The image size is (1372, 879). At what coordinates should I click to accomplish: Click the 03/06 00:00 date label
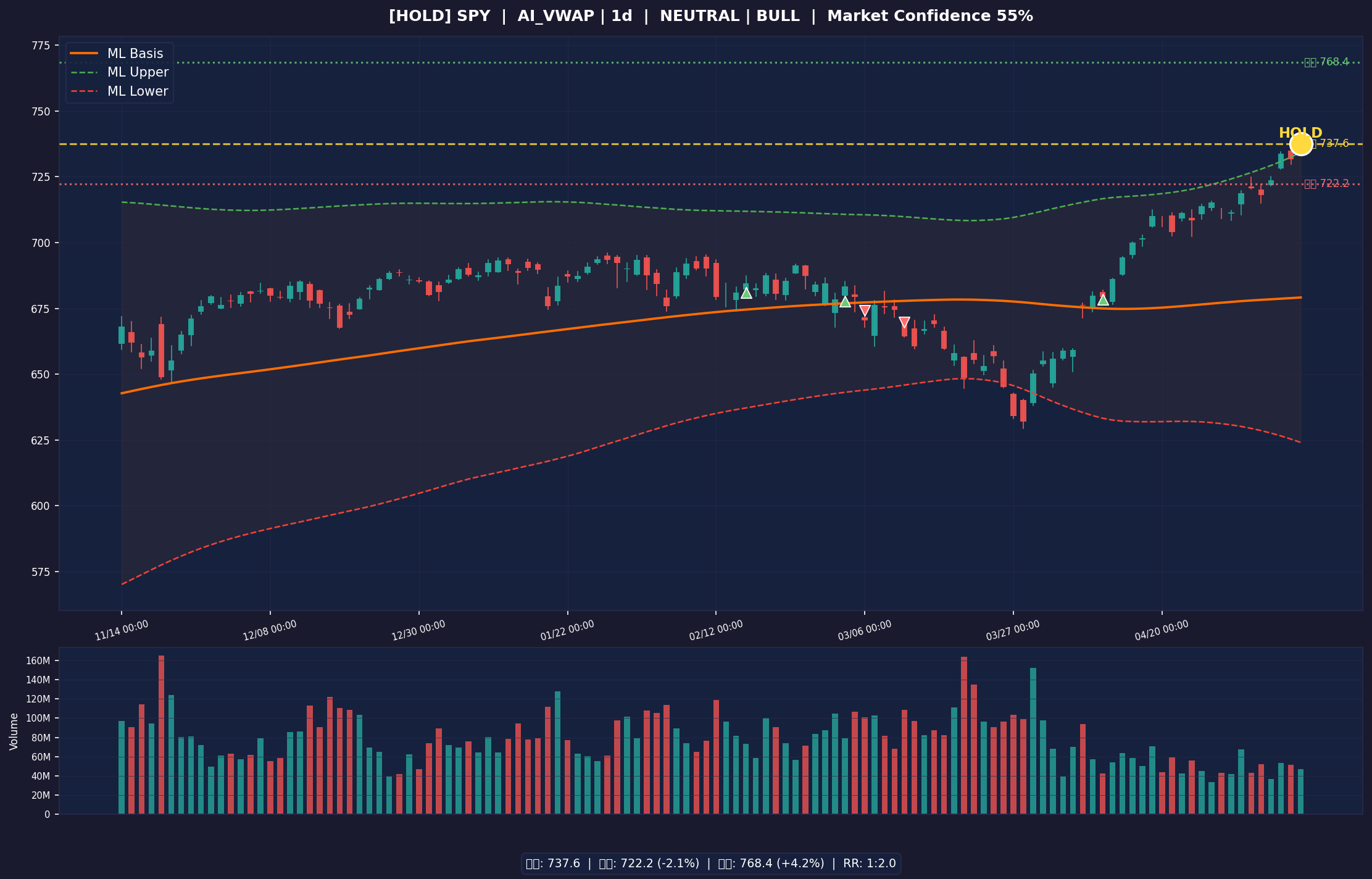(865, 630)
